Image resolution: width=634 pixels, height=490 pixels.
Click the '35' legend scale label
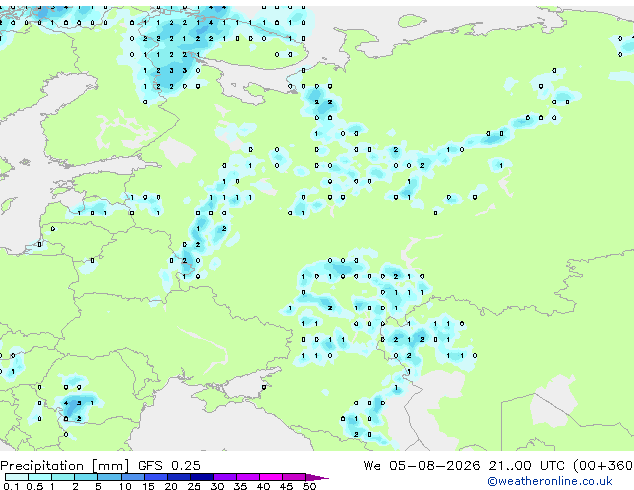pos(241,486)
